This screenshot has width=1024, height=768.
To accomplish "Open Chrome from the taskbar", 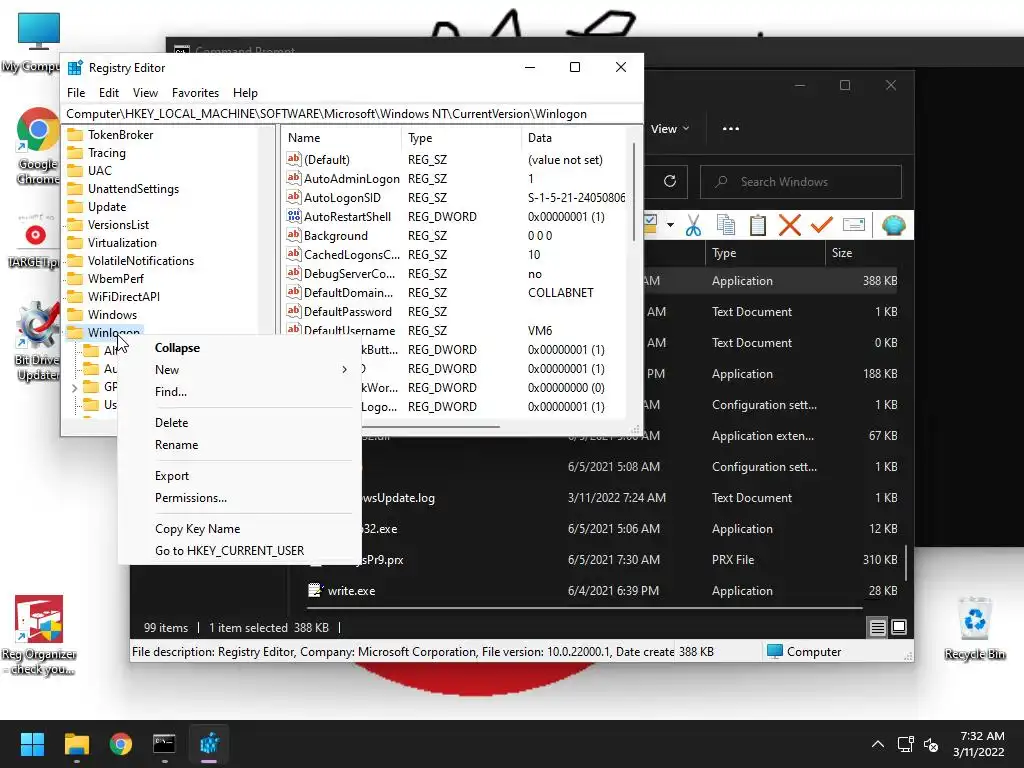I will (x=121, y=744).
